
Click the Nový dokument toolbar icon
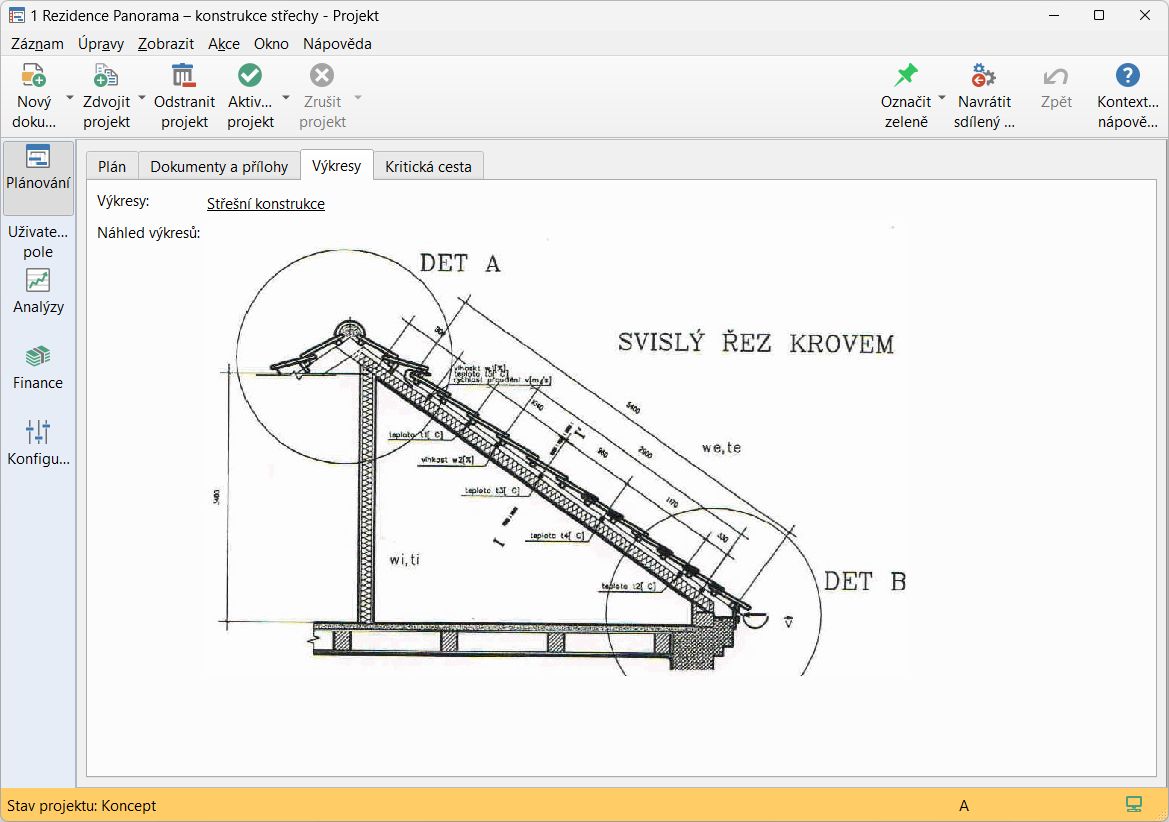click(x=33, y=76)
